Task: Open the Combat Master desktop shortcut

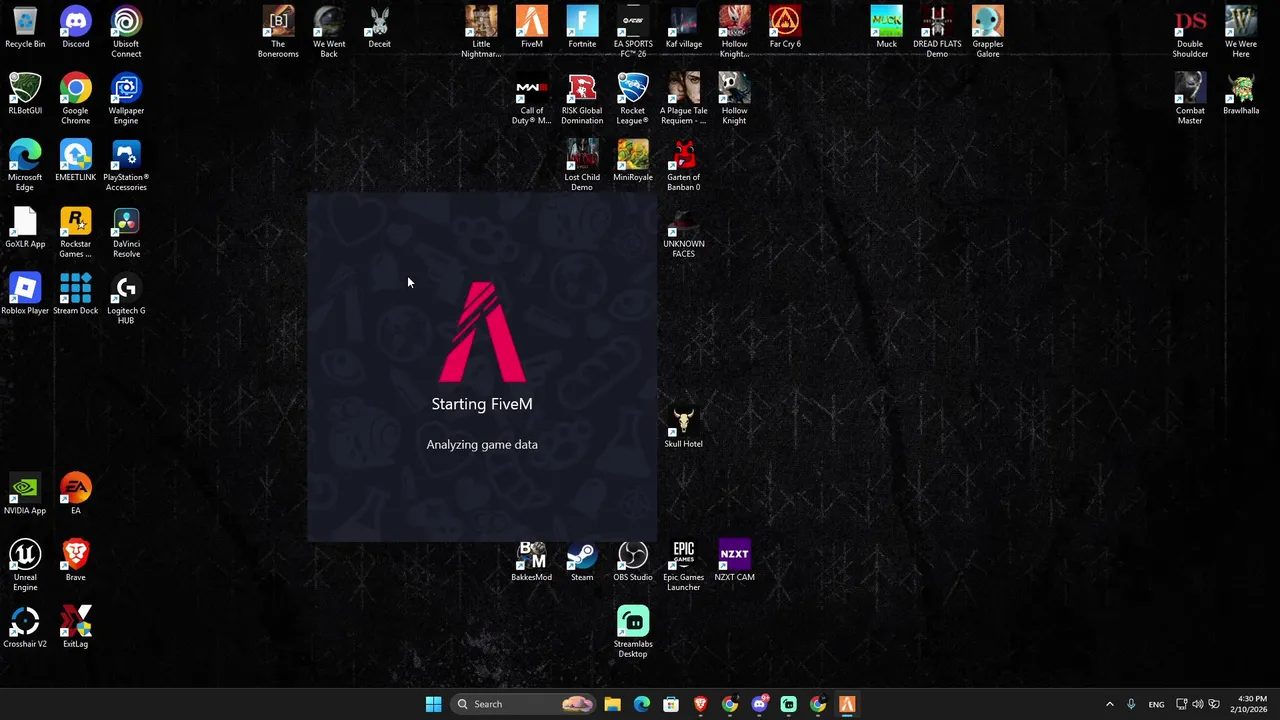Action: point(1190,99)
